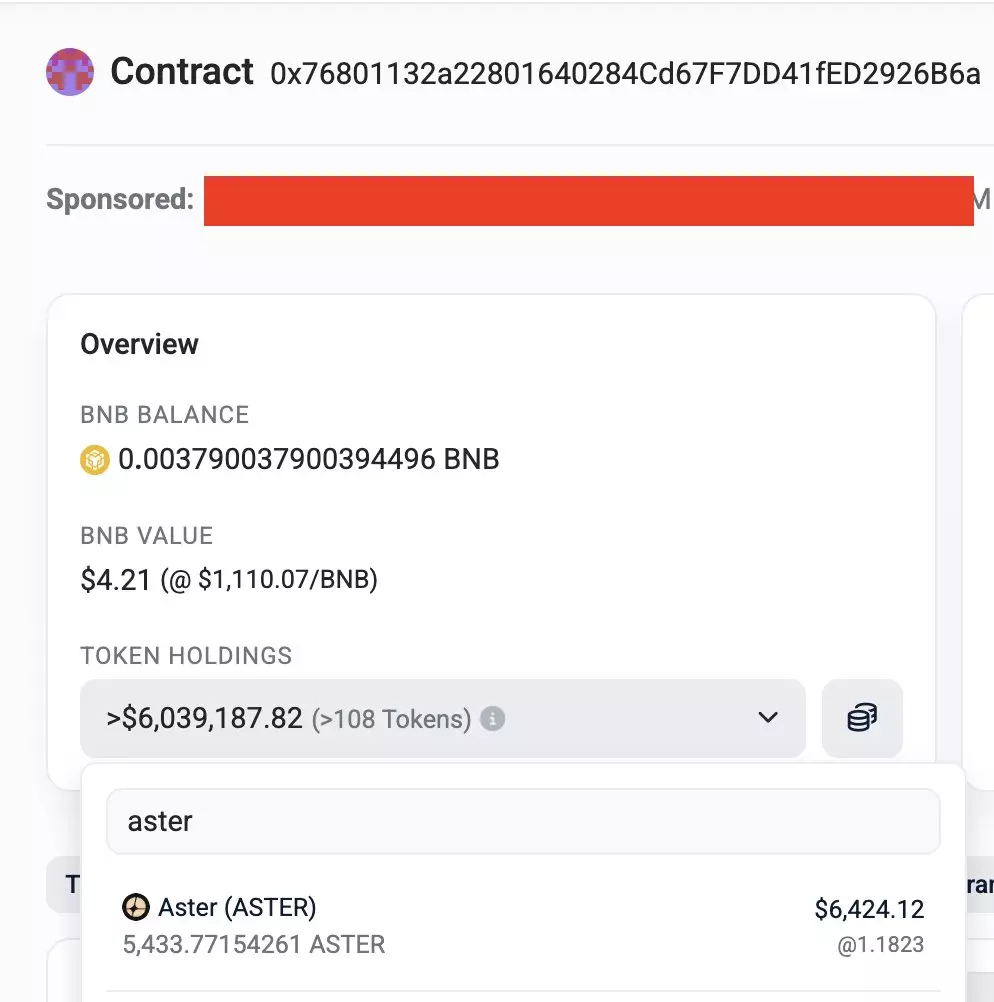
Task: Open the red sponsored banner
Action: (588, 200)
